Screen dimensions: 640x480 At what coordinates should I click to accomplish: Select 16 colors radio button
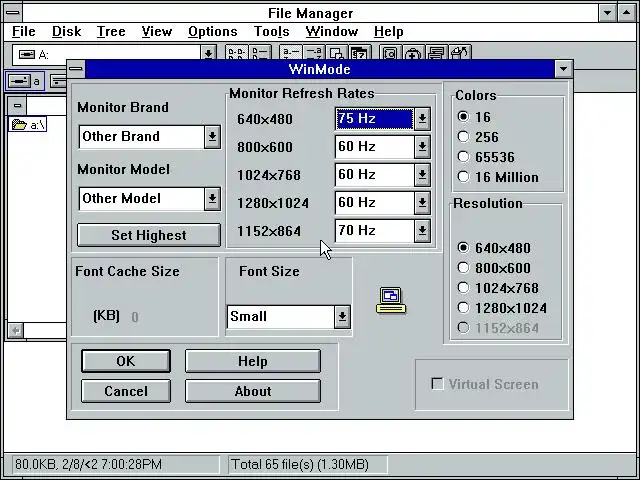click(463, 117)
